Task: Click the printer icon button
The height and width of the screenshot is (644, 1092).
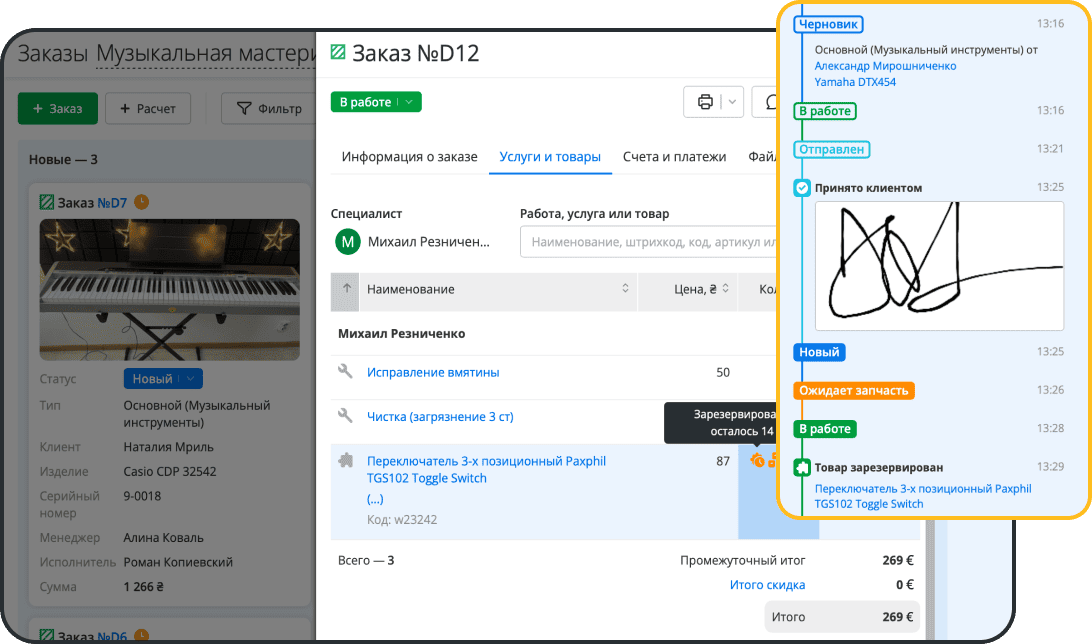Action: point(705,102)
